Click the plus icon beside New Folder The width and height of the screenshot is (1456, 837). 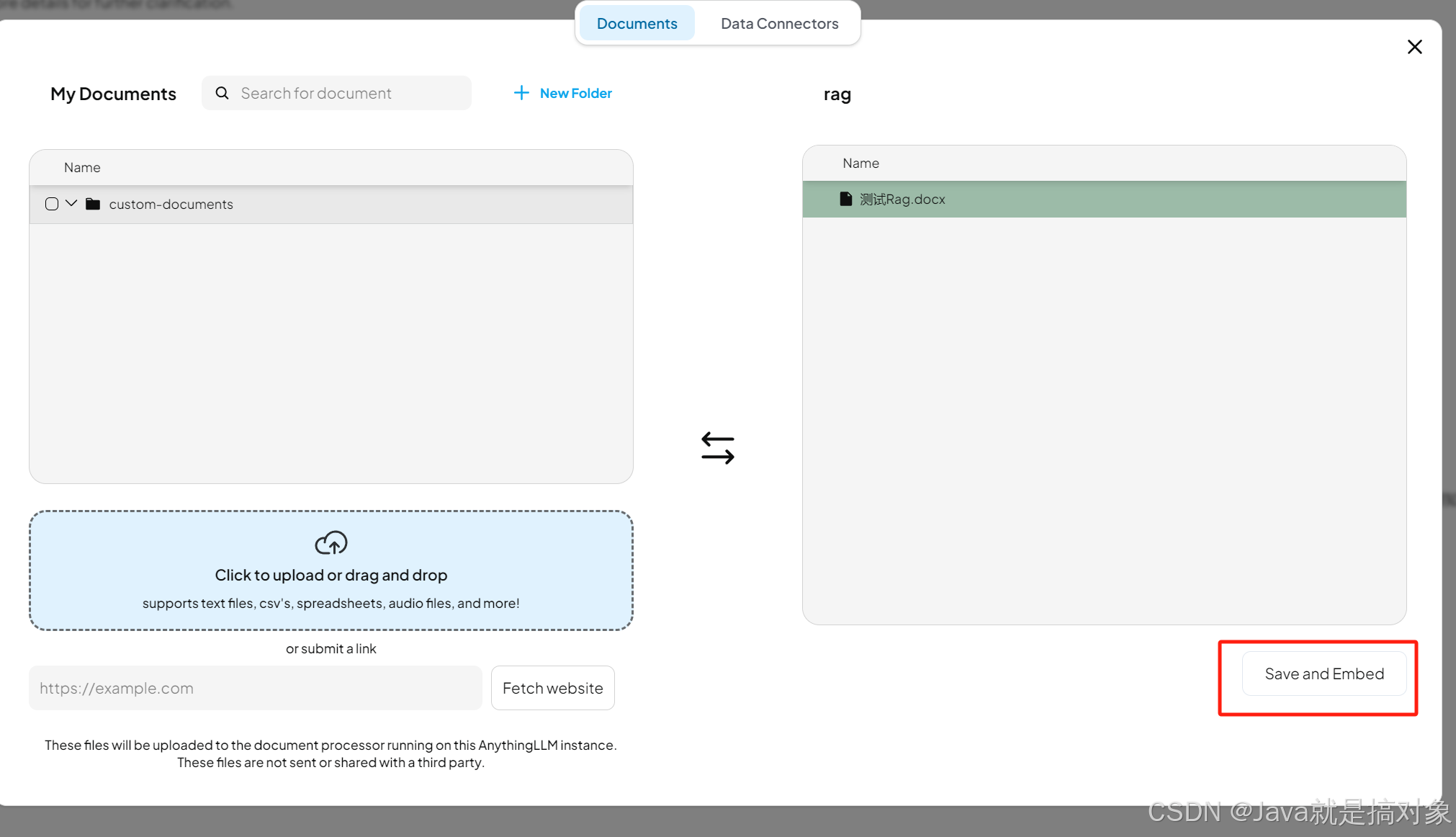click(521, 93)
